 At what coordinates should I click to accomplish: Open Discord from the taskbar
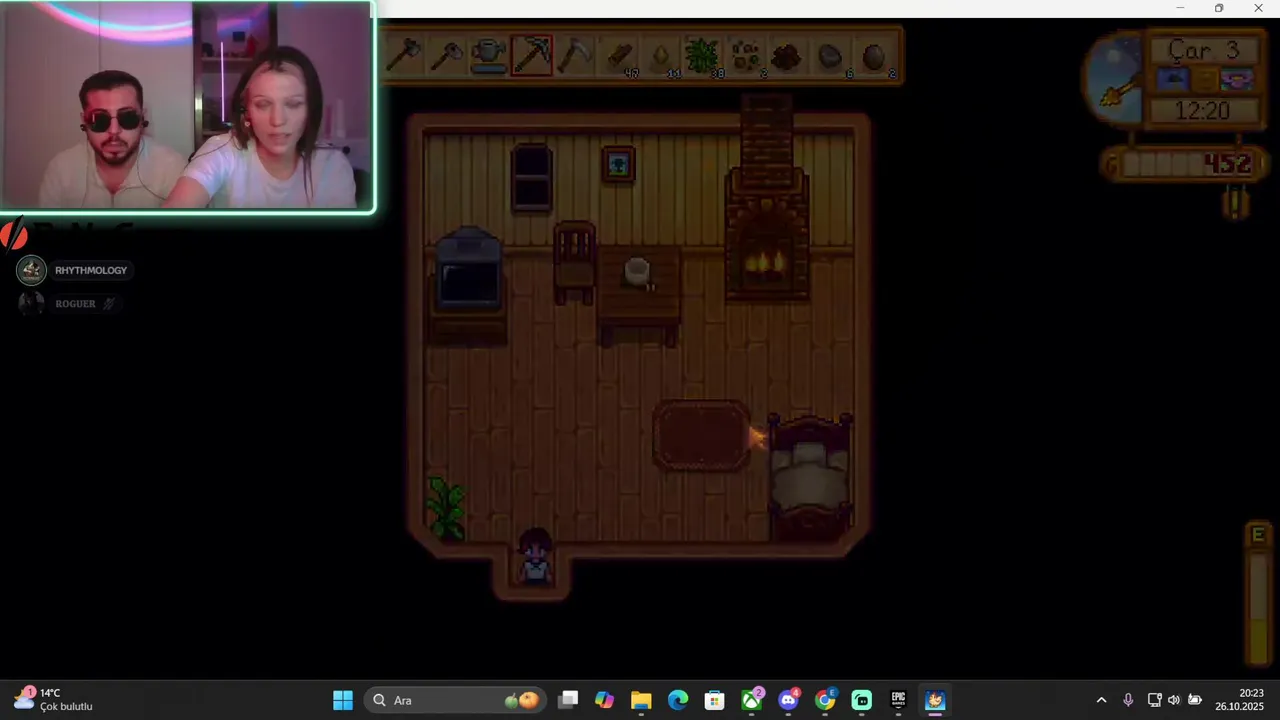coord(788,700)
